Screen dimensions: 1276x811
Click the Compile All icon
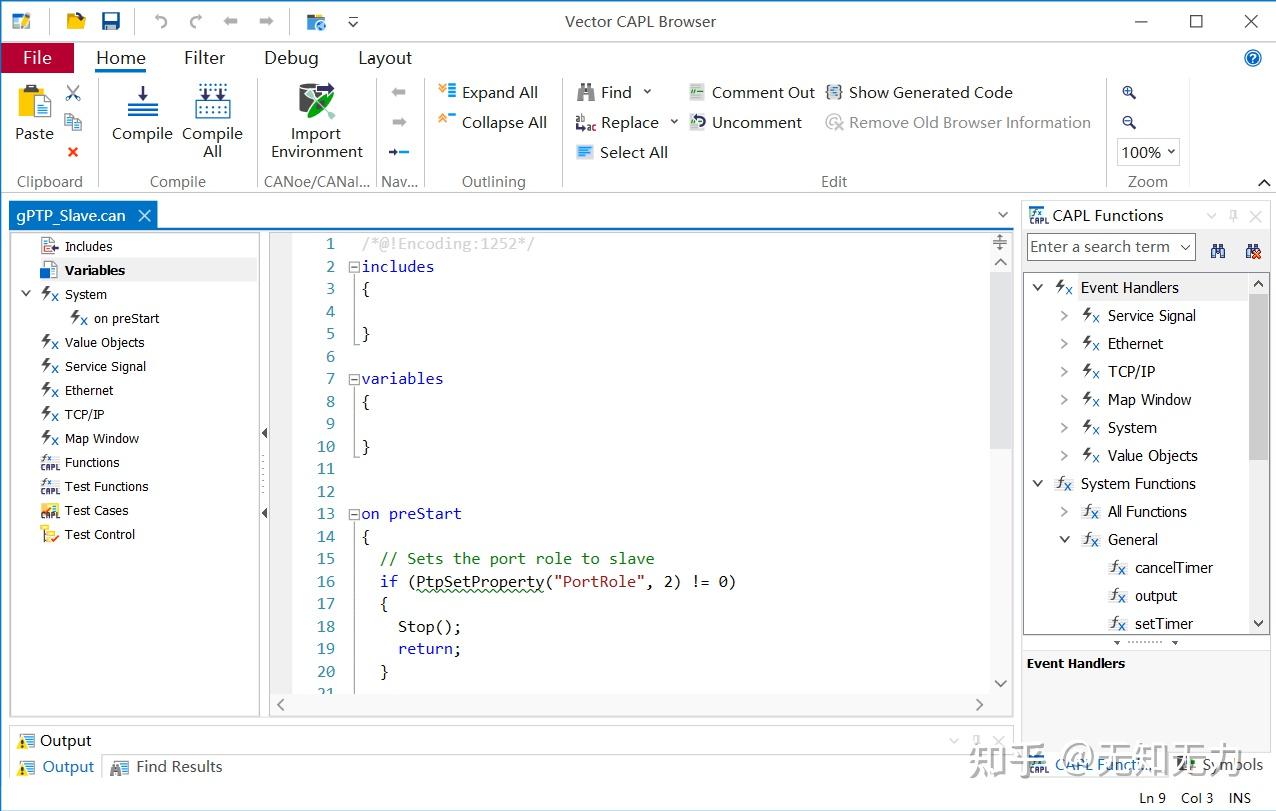click(212, 102)
